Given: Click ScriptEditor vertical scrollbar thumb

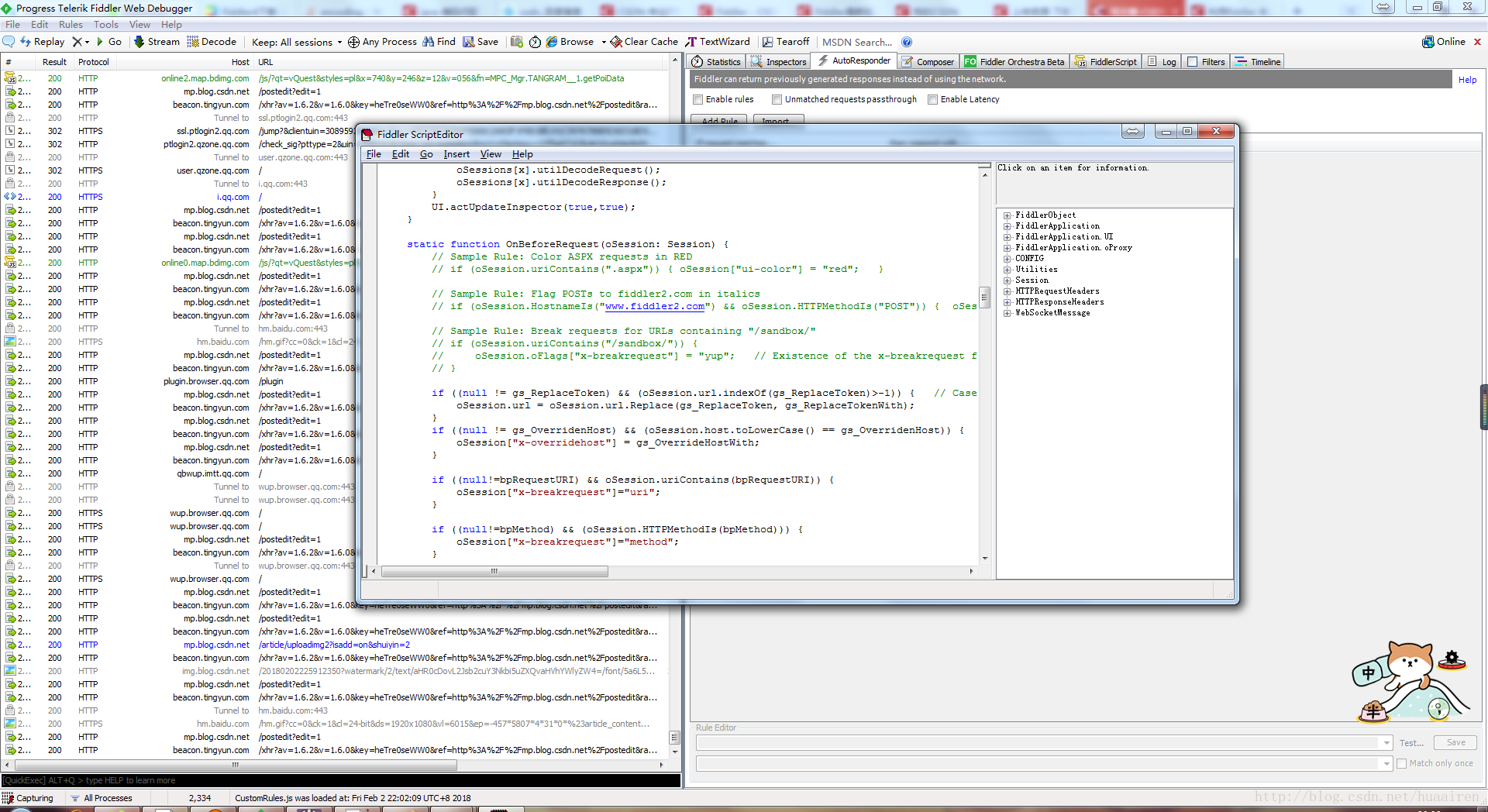Looking at the screenshot, I should pos(985,298).
